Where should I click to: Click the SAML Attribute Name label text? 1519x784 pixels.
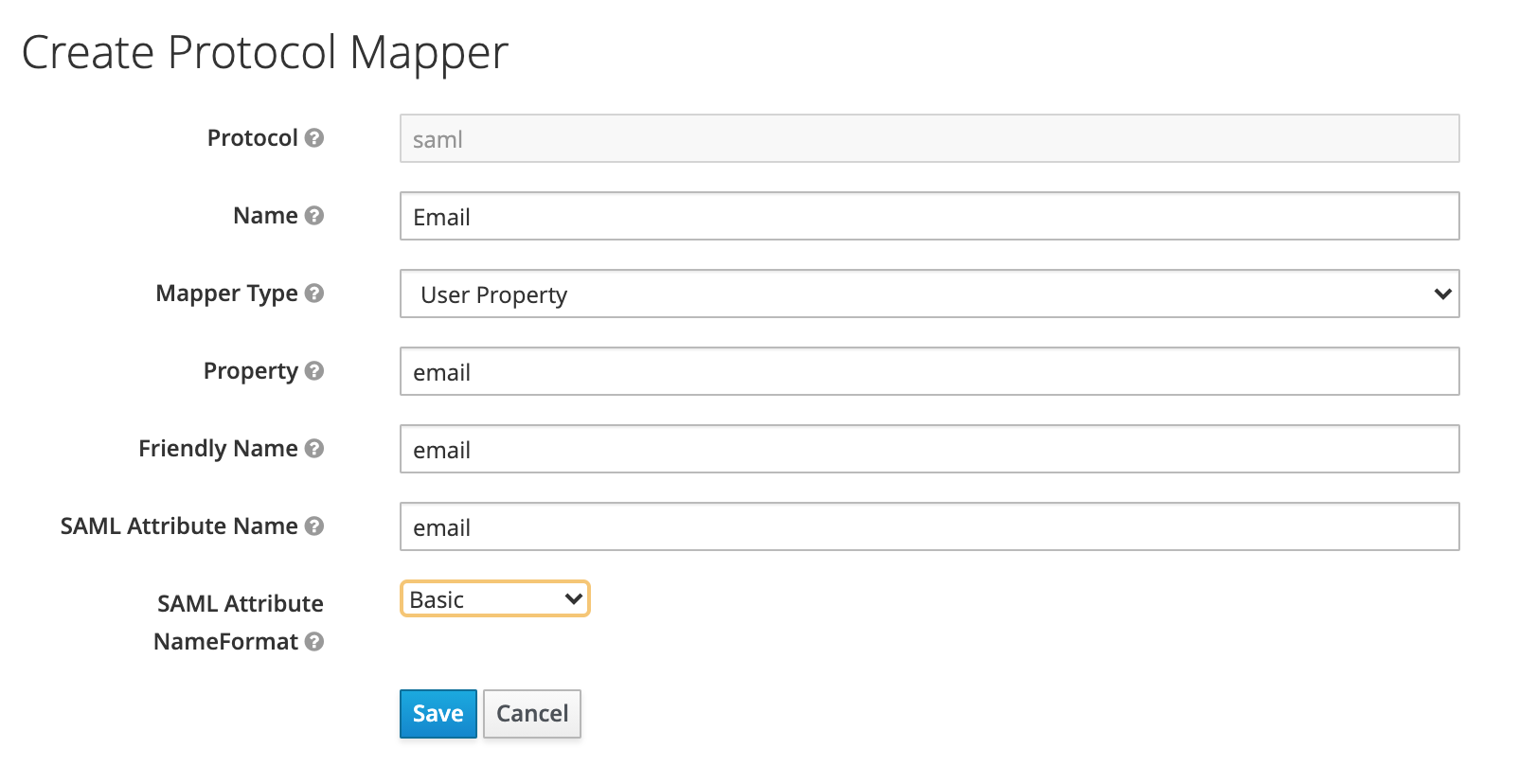[x=179, y=526]
